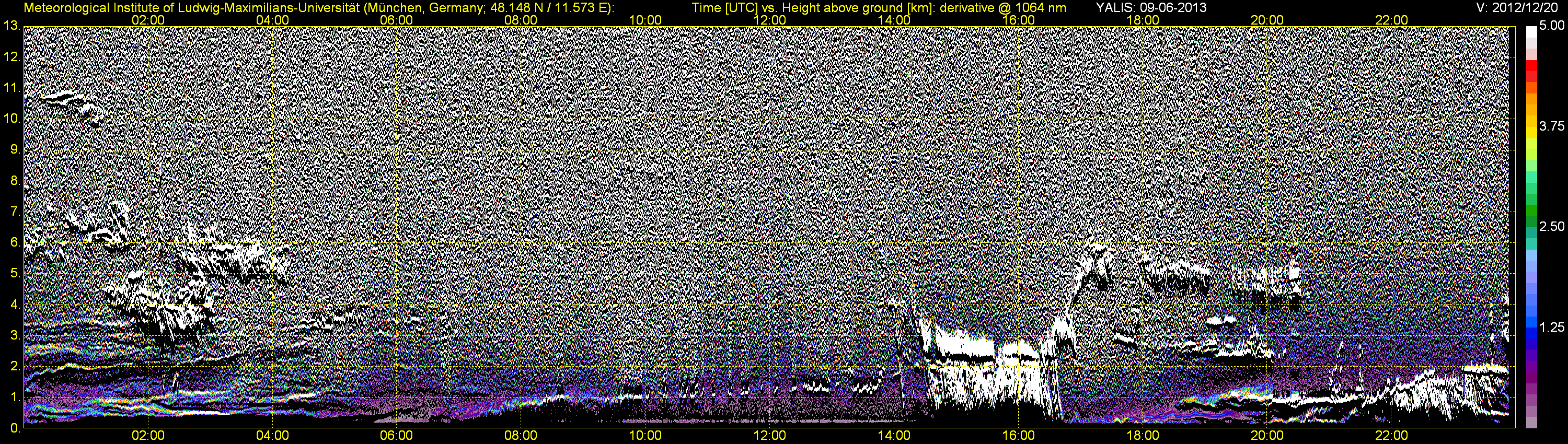Screen dimensions: 1568x444
Task: Click the 13 km height axis label
Action: 11,26
